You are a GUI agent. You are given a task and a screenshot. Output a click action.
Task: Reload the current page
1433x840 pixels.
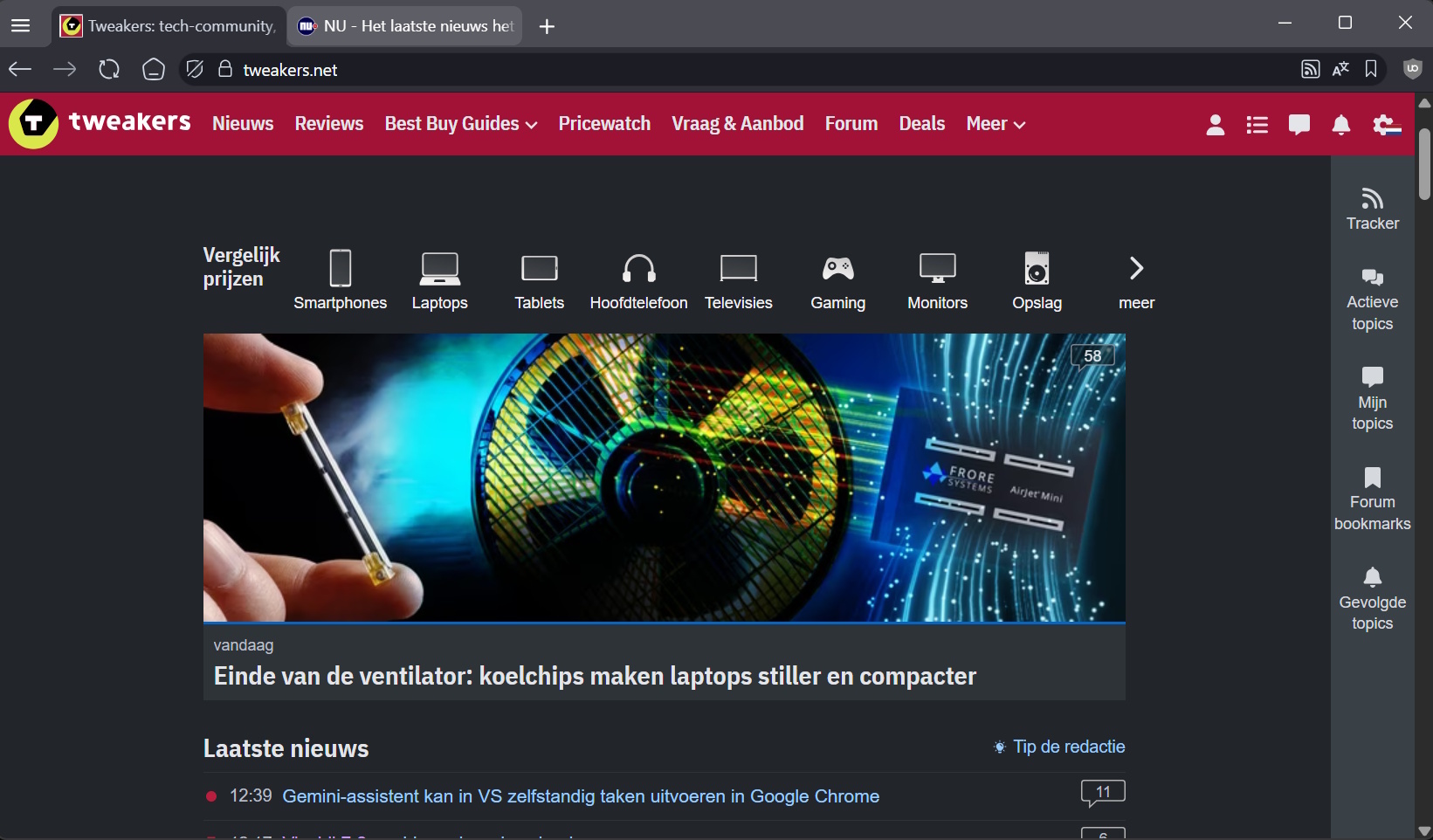pos(109,70)
